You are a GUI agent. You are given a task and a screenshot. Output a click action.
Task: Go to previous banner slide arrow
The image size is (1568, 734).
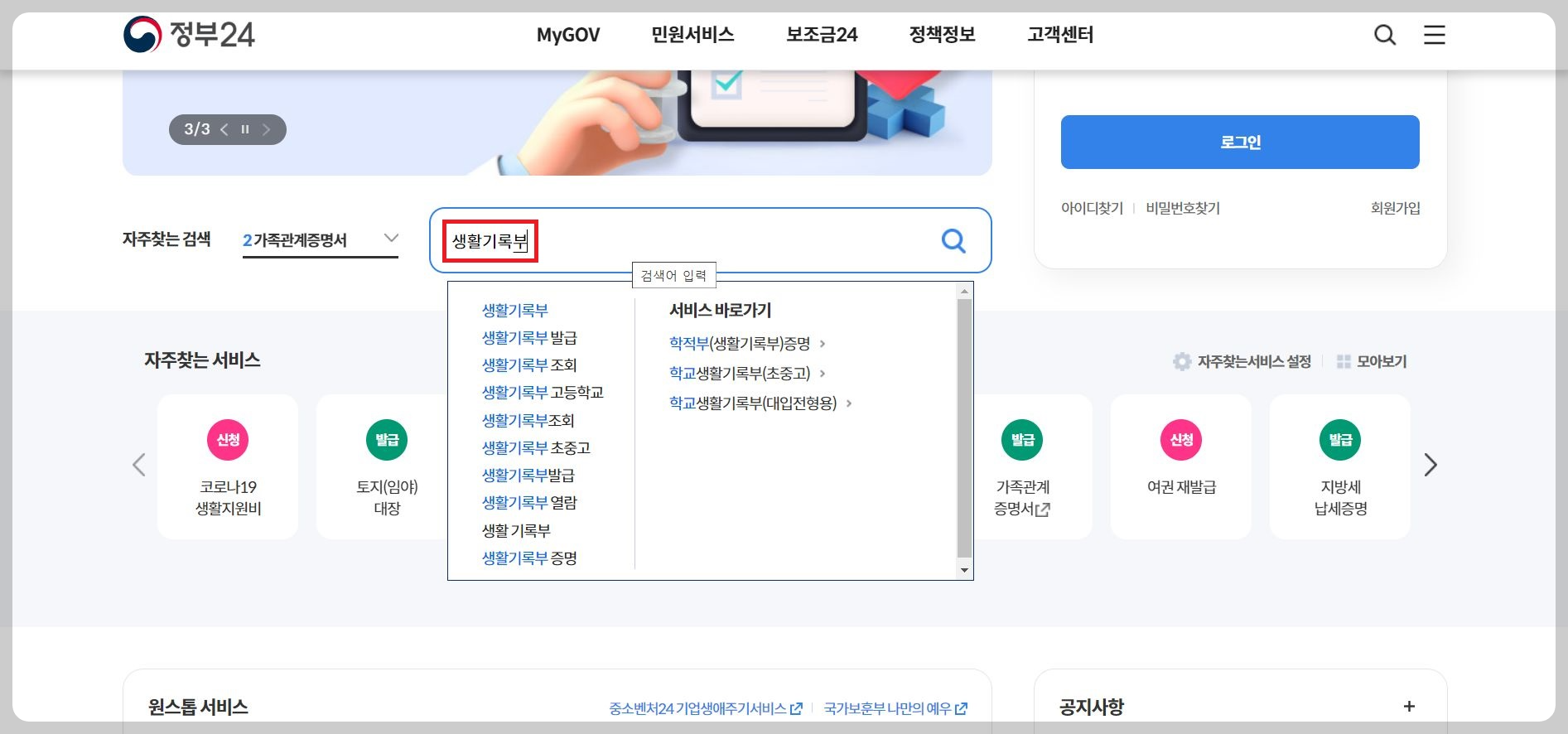[x=224, y=129]
